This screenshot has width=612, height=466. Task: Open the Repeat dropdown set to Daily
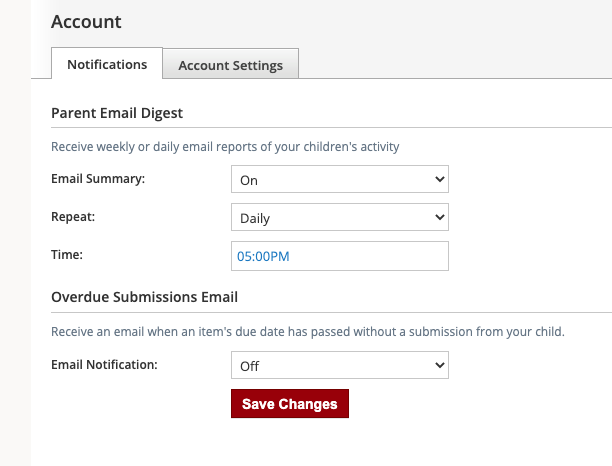(340, 217)
